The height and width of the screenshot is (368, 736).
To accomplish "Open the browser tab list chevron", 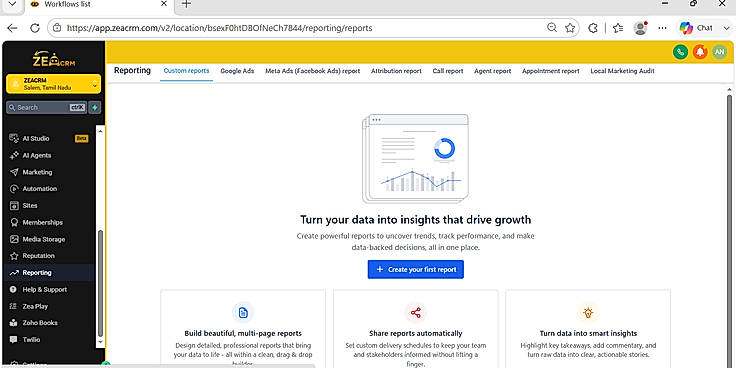I will click(13, 4).
